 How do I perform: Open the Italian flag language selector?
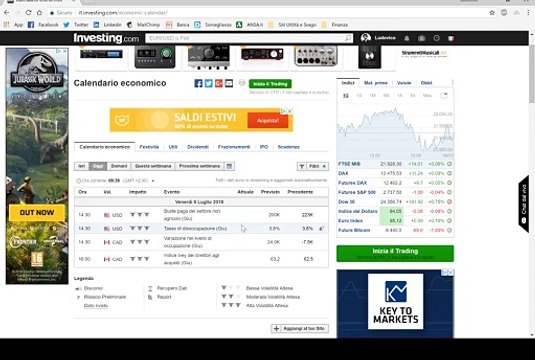451,38
